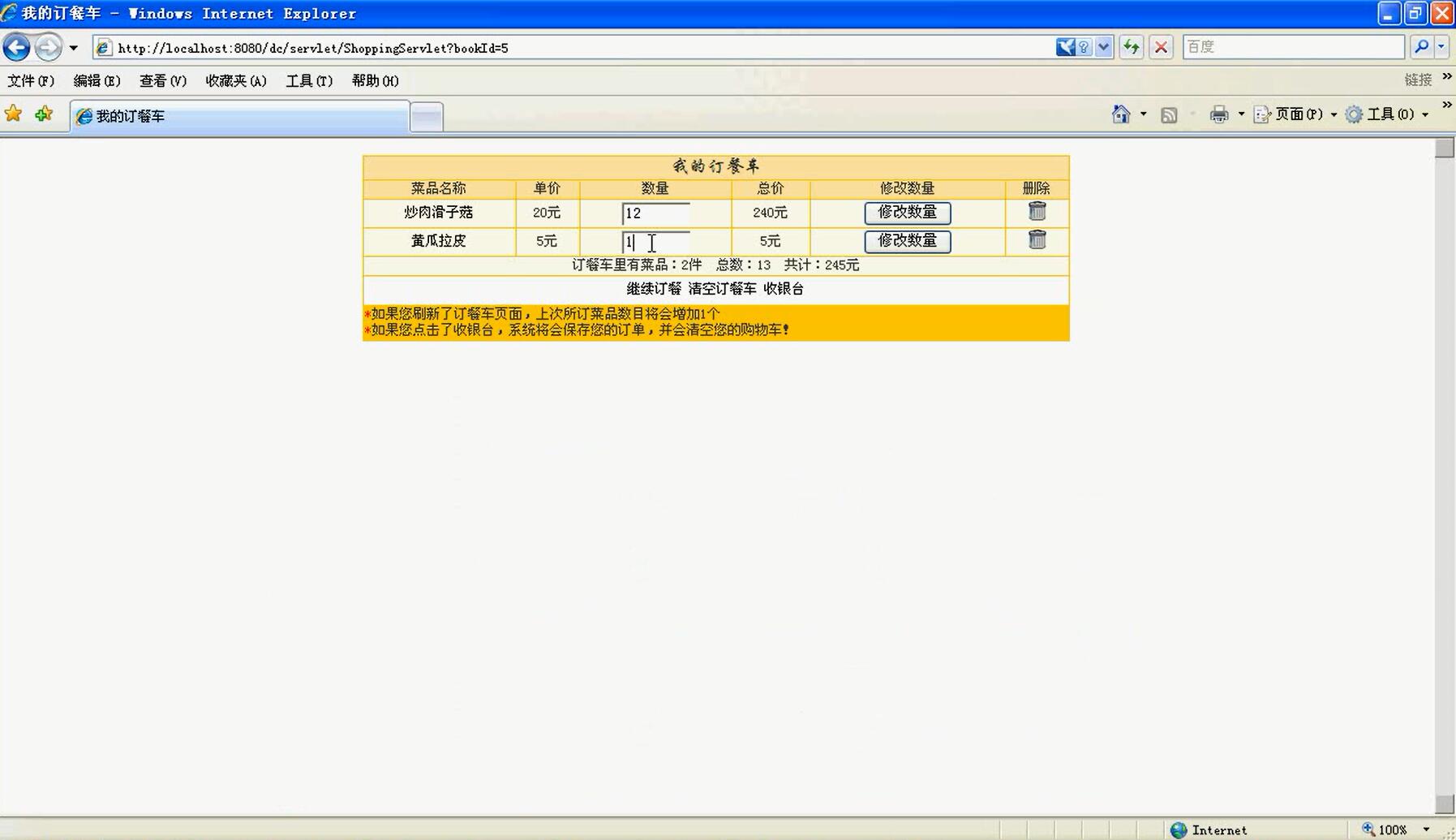Select the 我的订餐车 browser tab

point(239,116)
